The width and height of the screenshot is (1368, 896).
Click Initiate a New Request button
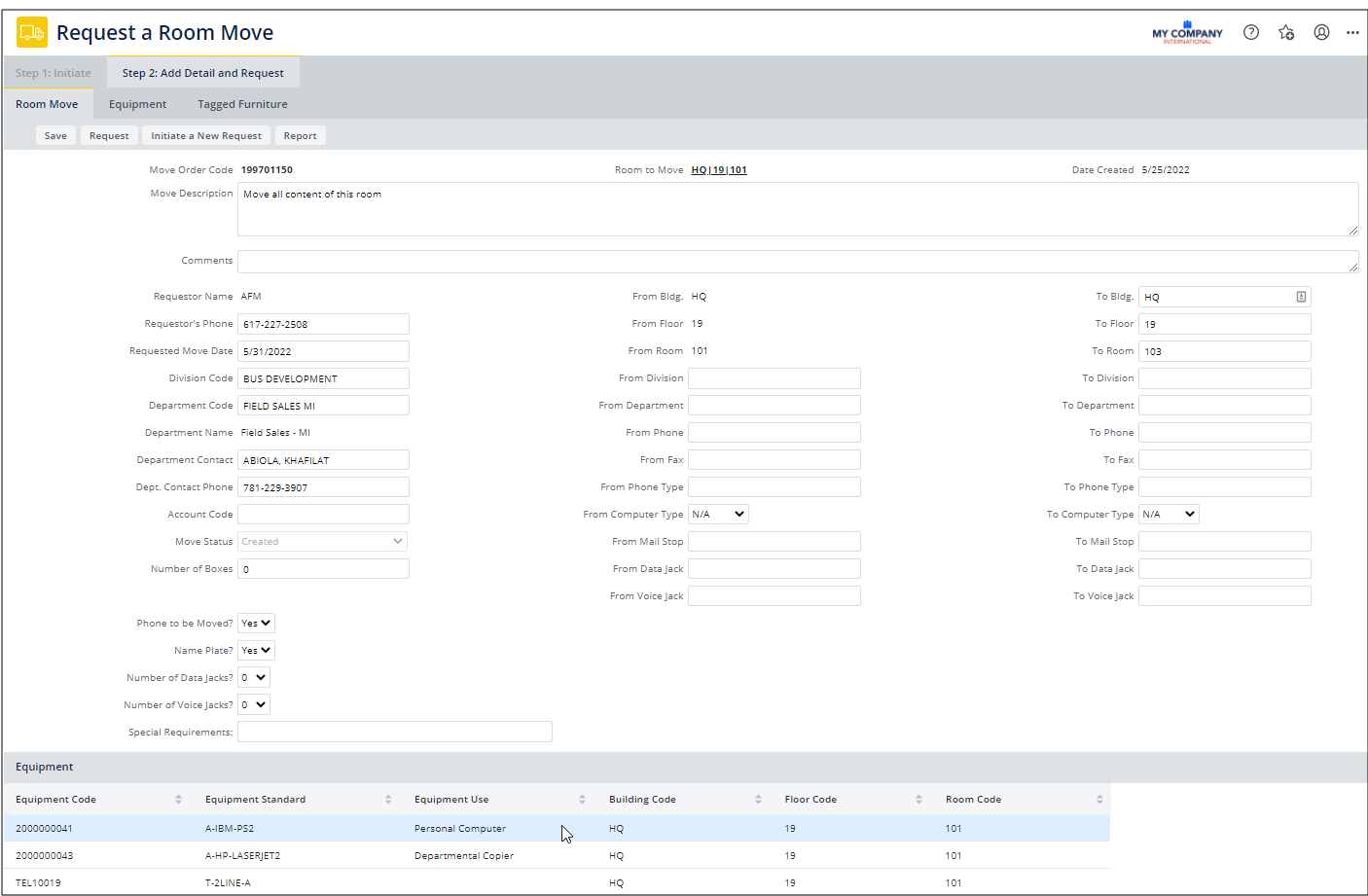[x=206, y=136]
